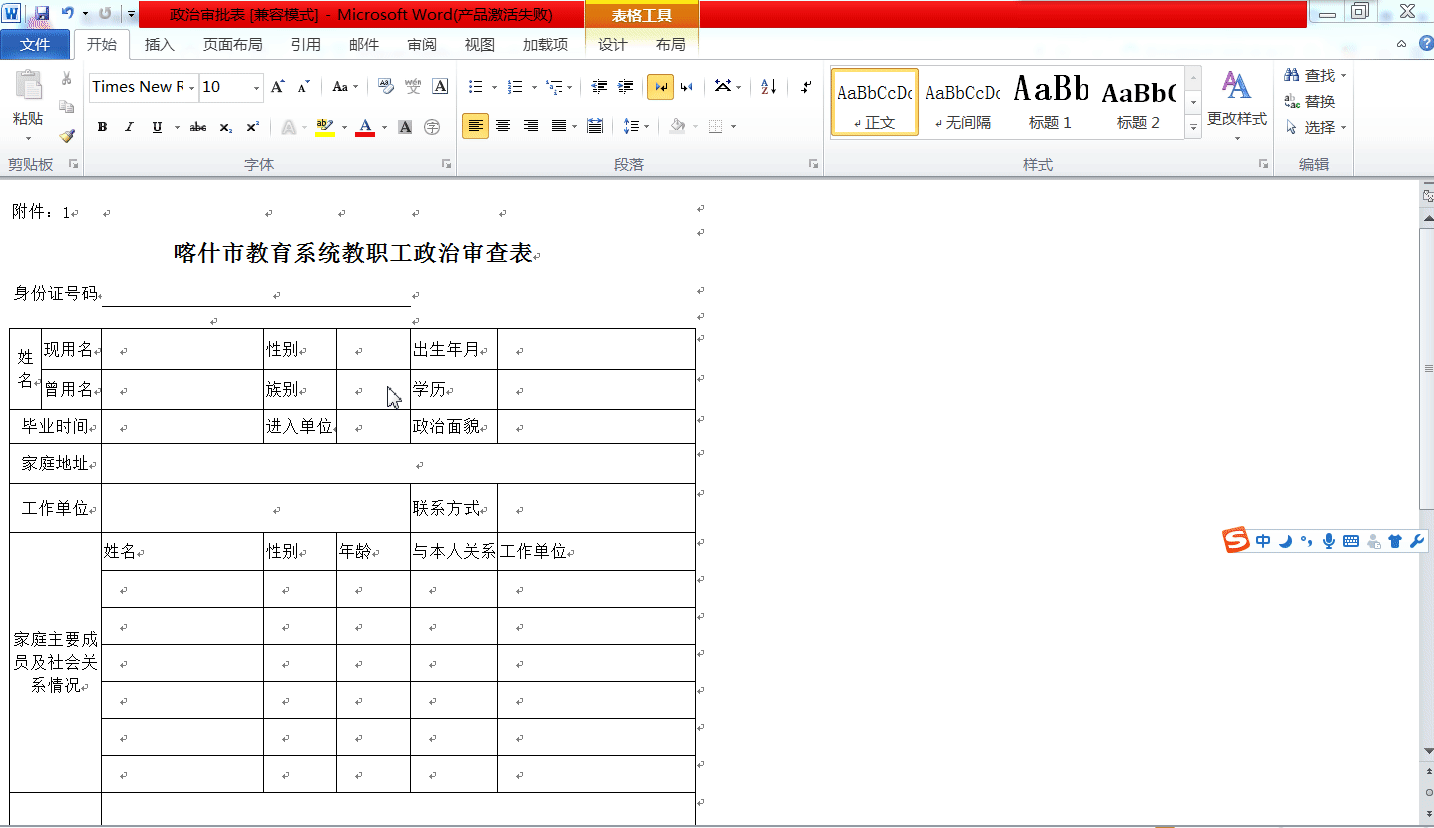Select the underline tool
Viewport: 1434px width, 828px height.
pyautogui.click(x=157, y=126)
